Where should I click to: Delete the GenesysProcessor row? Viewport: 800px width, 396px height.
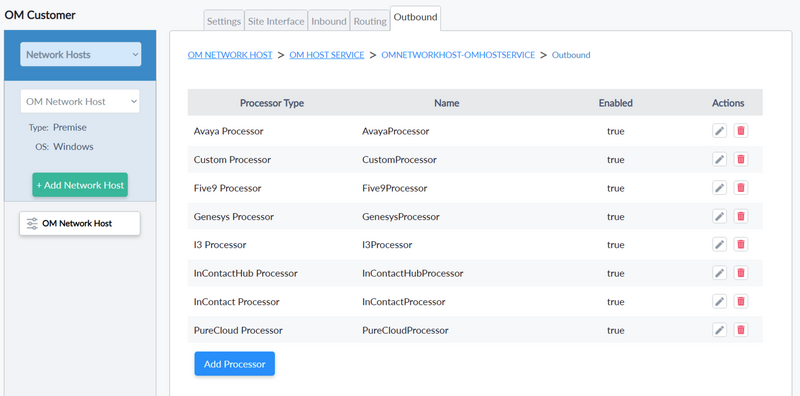point(741,216)
